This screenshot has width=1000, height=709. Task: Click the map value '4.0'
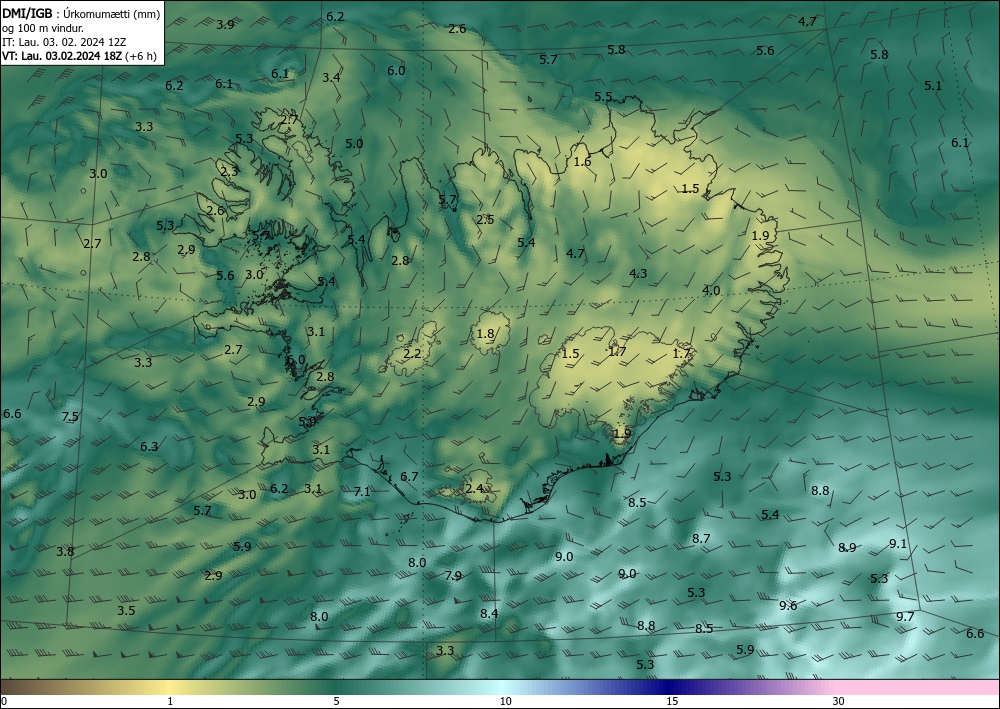pyautogui.click(x=711, y=291)
